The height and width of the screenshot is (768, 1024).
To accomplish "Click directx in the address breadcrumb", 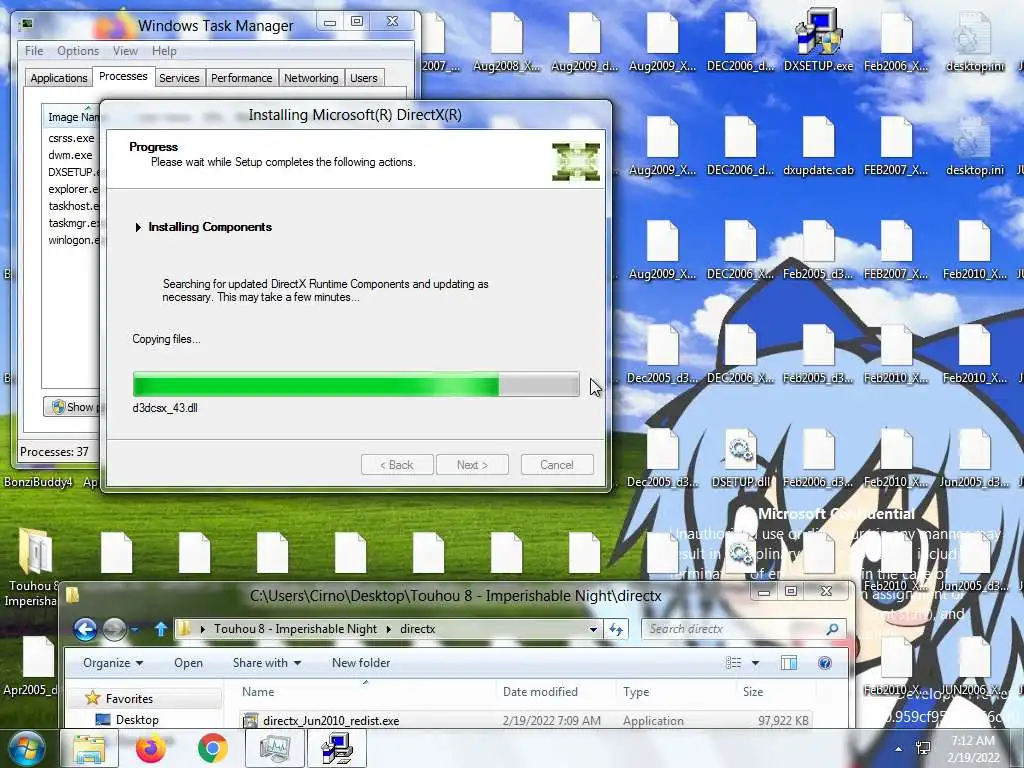I will pyautogui.click(x=417, y=630).
